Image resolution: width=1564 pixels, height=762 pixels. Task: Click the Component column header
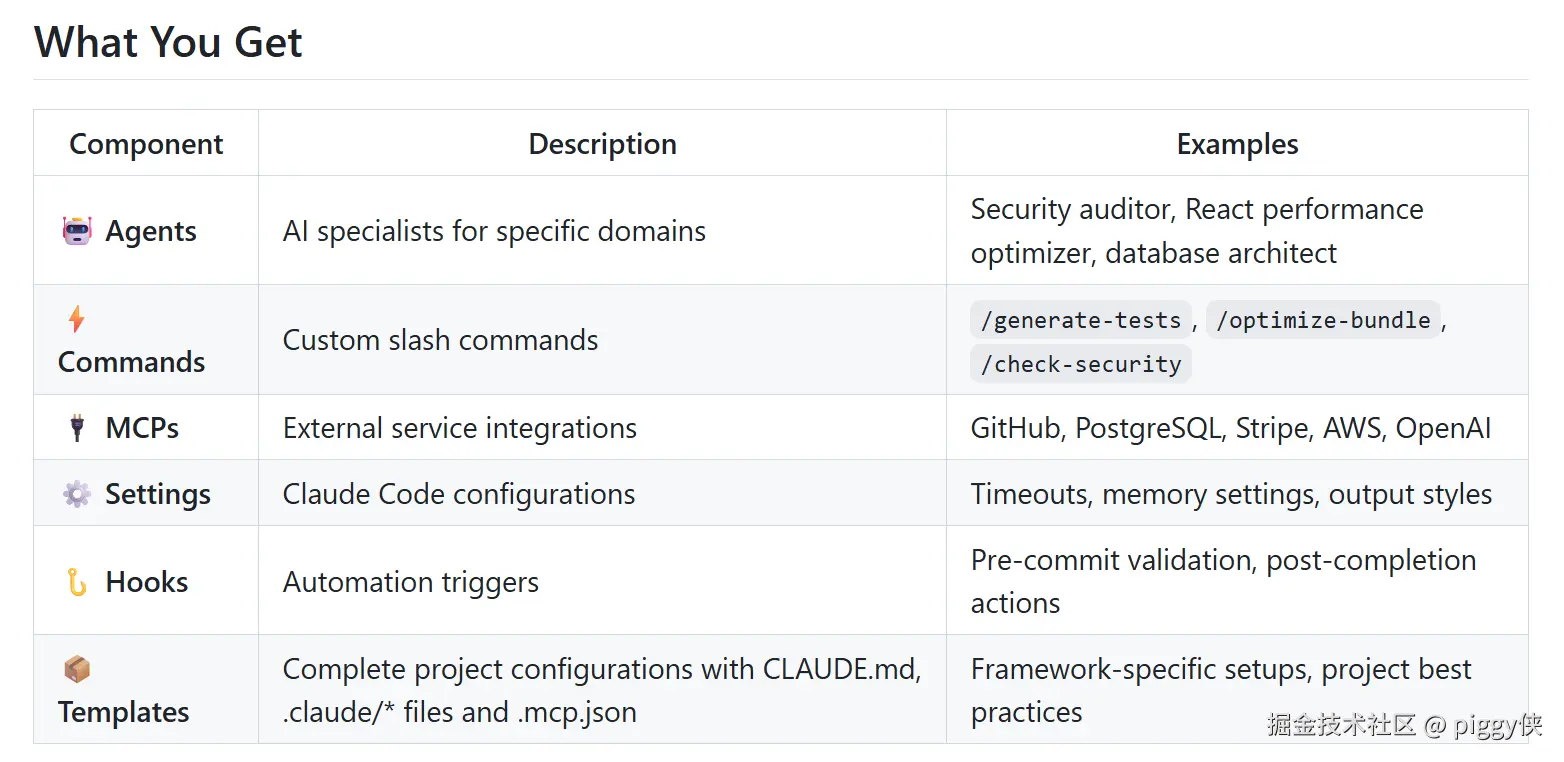click(x=146, y=144)
